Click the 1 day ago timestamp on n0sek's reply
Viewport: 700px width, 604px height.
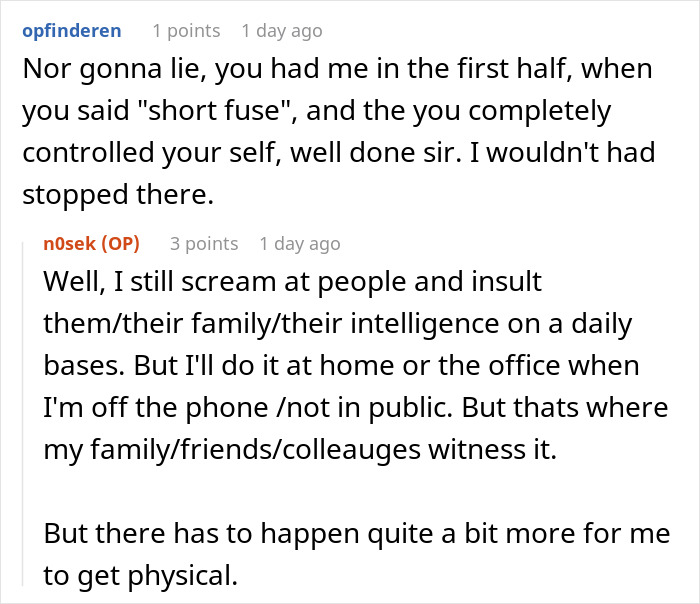[x=300, y=244]
